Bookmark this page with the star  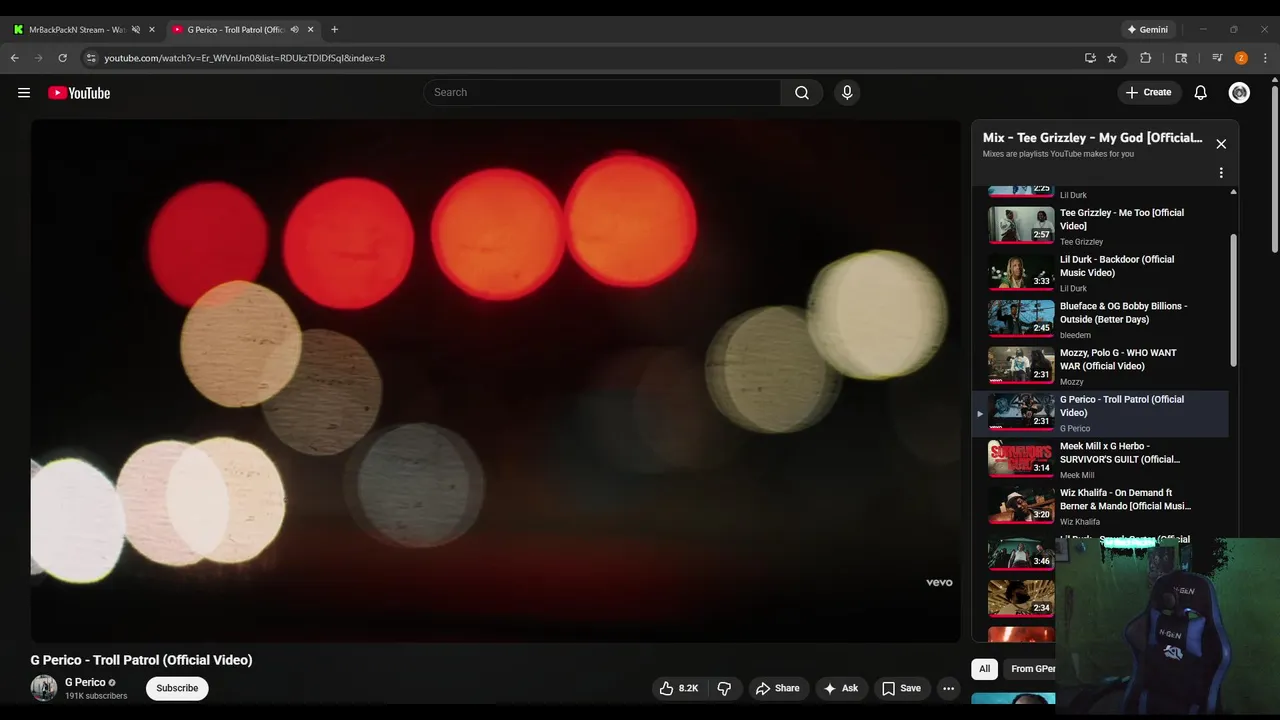tap(1112, 58)
